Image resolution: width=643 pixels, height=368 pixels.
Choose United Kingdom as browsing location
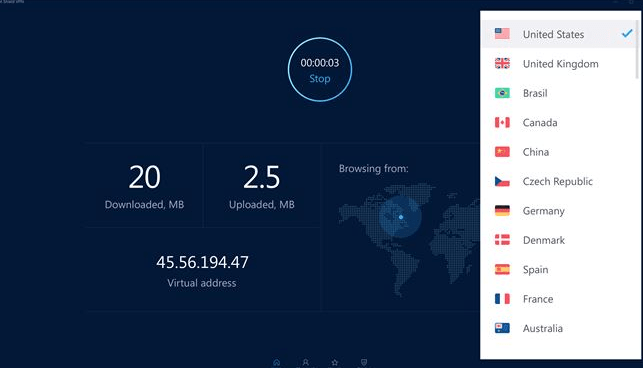pos(559,64)
